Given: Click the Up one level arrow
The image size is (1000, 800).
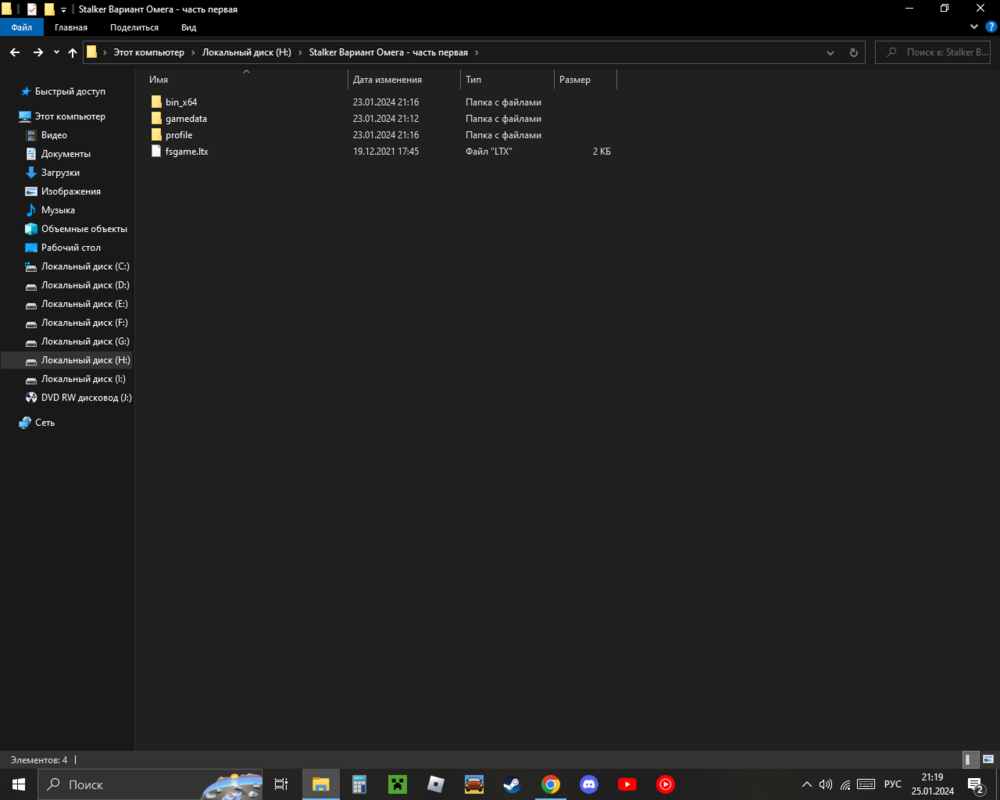Looking at the screenshot, I should tap(73, 52).
